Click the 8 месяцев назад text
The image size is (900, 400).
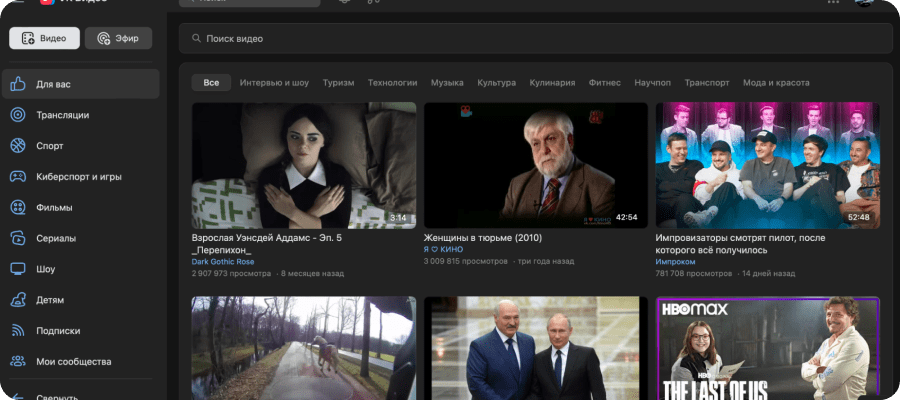(x=312, y=274)
